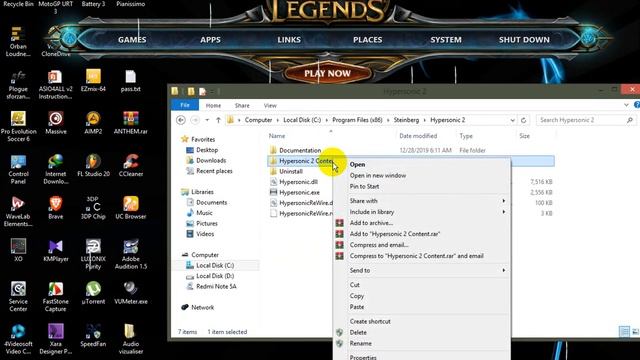Sort by the Date modified column
The width and height of the screenshot is (640, 360).
tap(418, 136)
